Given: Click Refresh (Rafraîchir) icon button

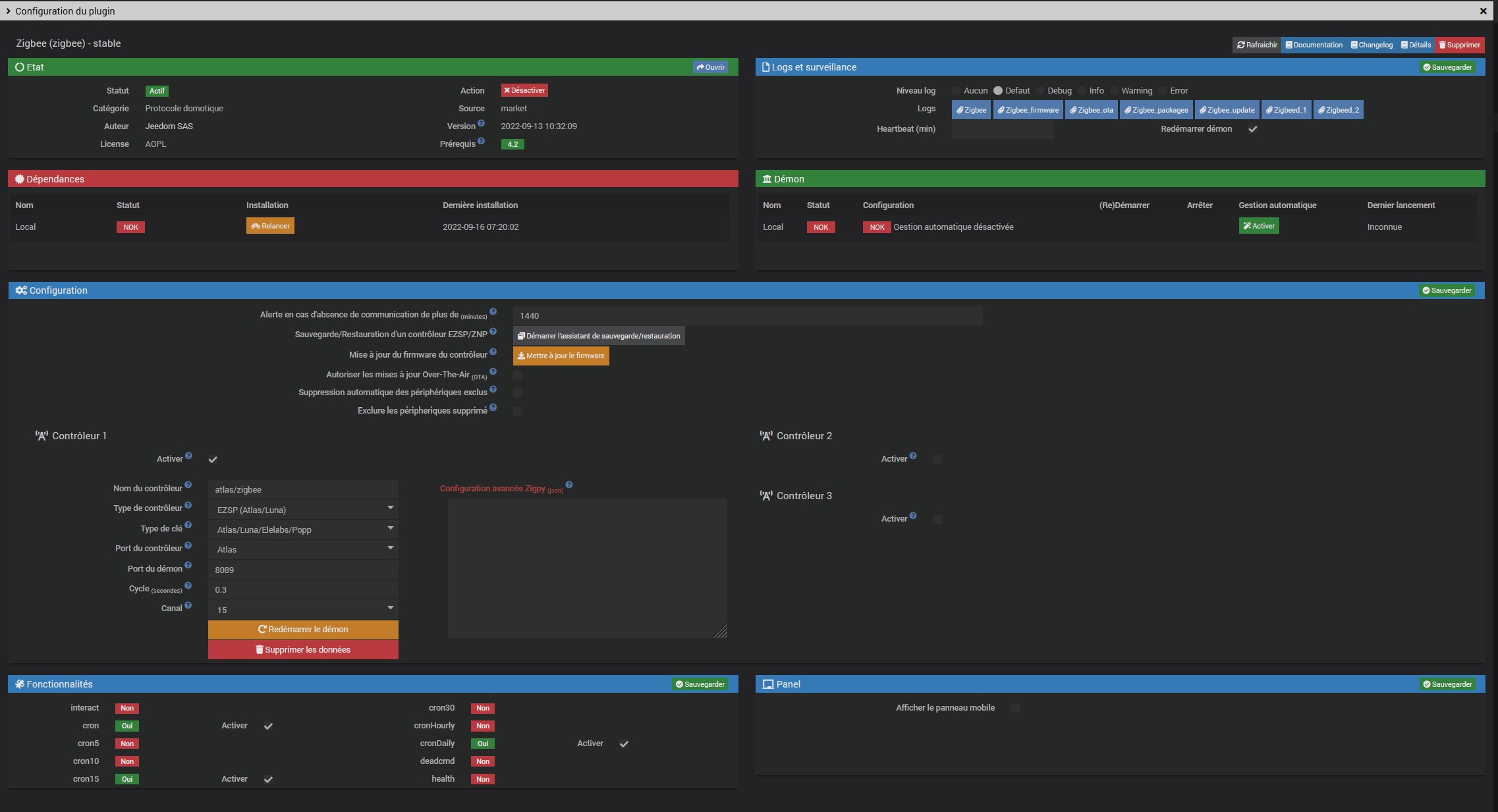Looking at the screenshot, I should pyautogui.click(x=1257, y=45).
